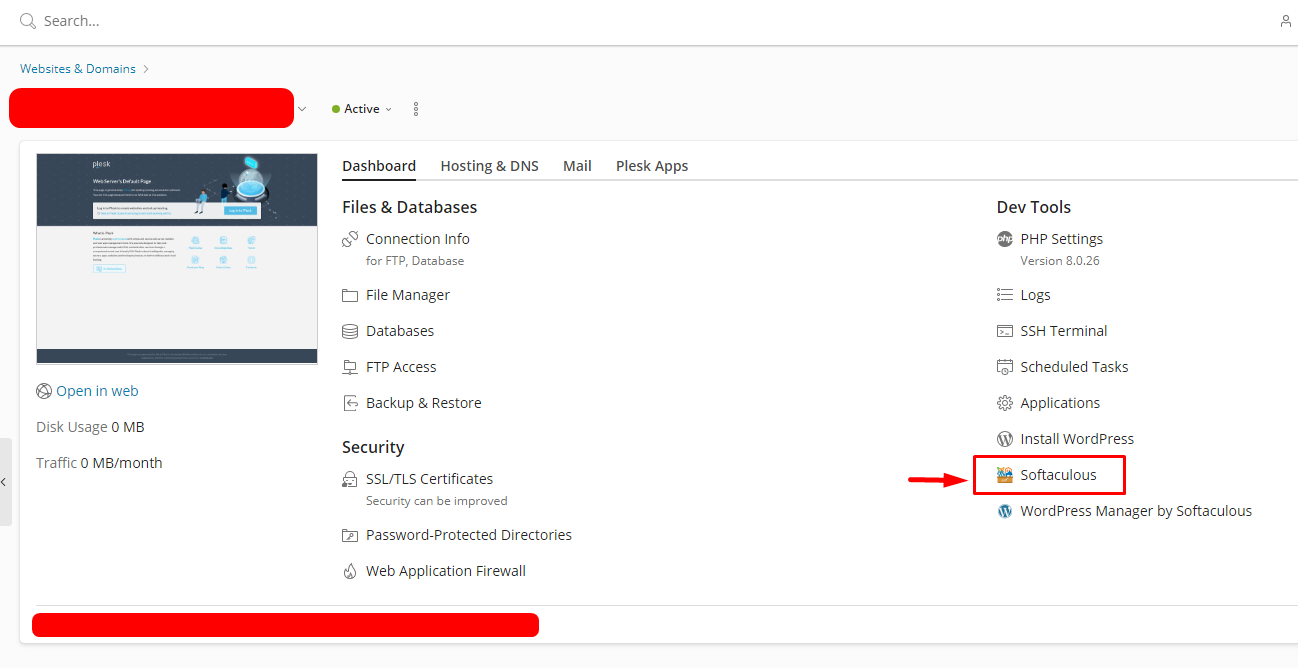Switch to the Plesk Apps tab
This screenshot has height=668, width=1298.
[652, 166]
